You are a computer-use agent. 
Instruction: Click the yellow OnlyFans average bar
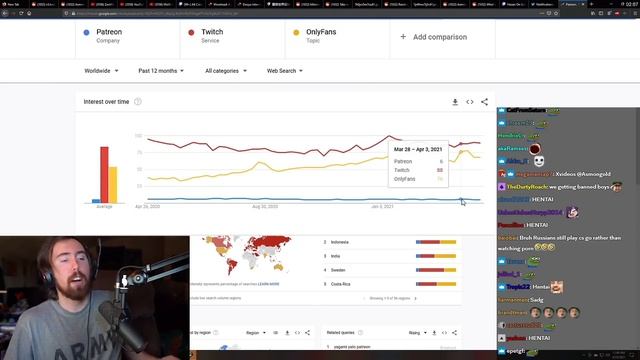[x=113, y=184]
